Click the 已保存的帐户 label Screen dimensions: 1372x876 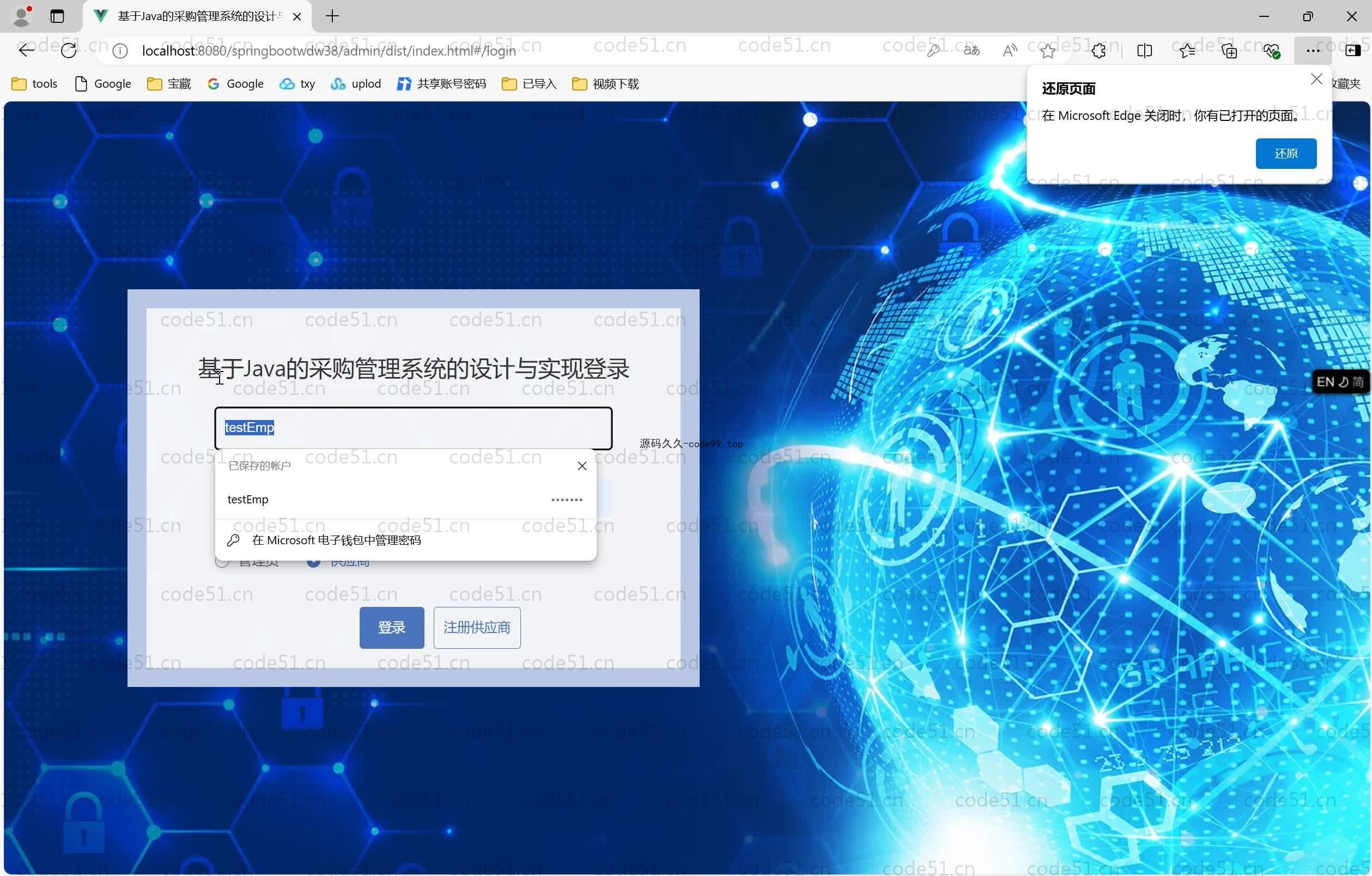pos(259,466)
